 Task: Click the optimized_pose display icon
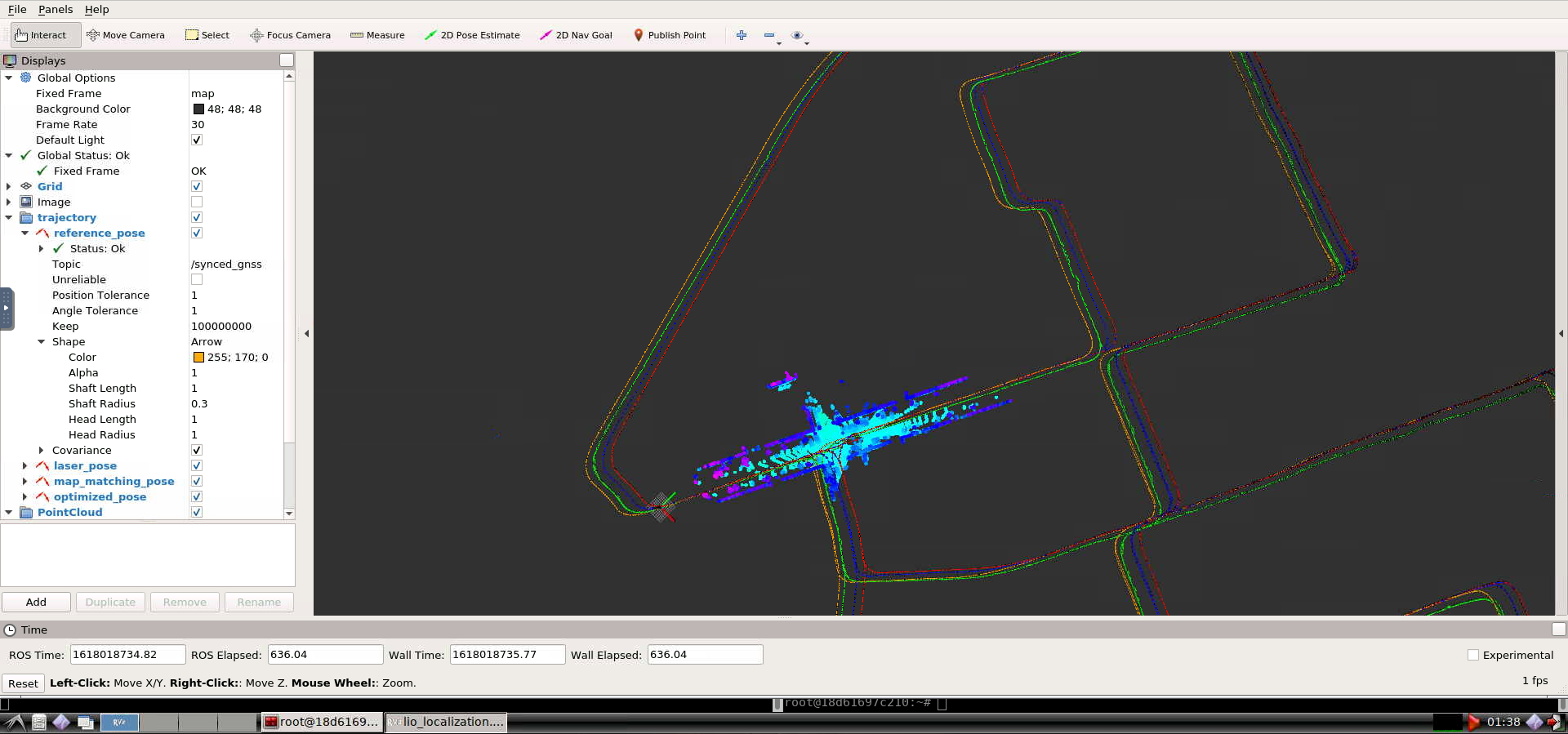click(42, 496)
